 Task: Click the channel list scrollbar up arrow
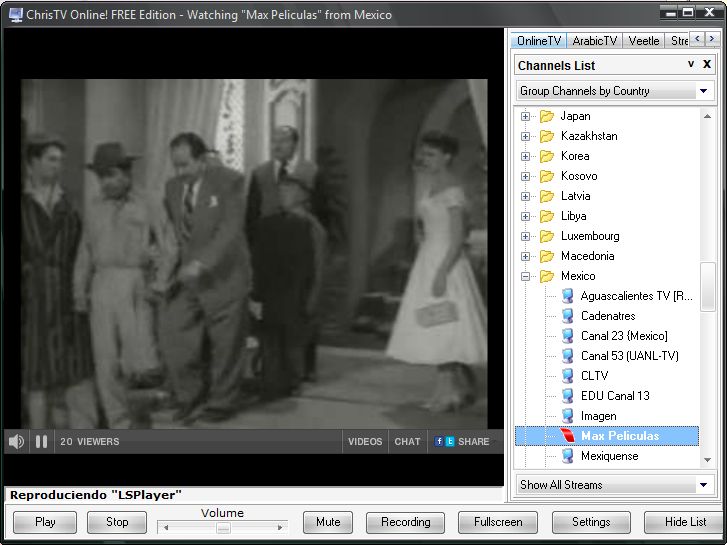[707, 116]
